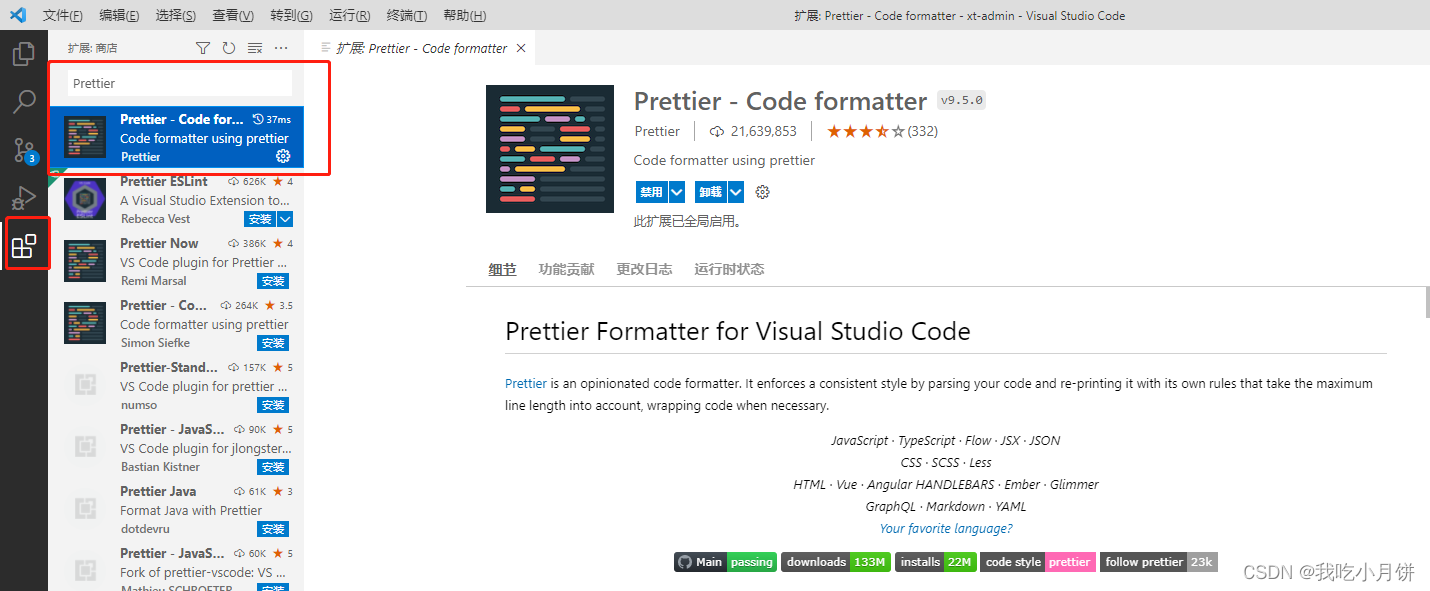1430x591 pixels.
Task: Select Prettier Java list entry
Action: click(176, 510)
